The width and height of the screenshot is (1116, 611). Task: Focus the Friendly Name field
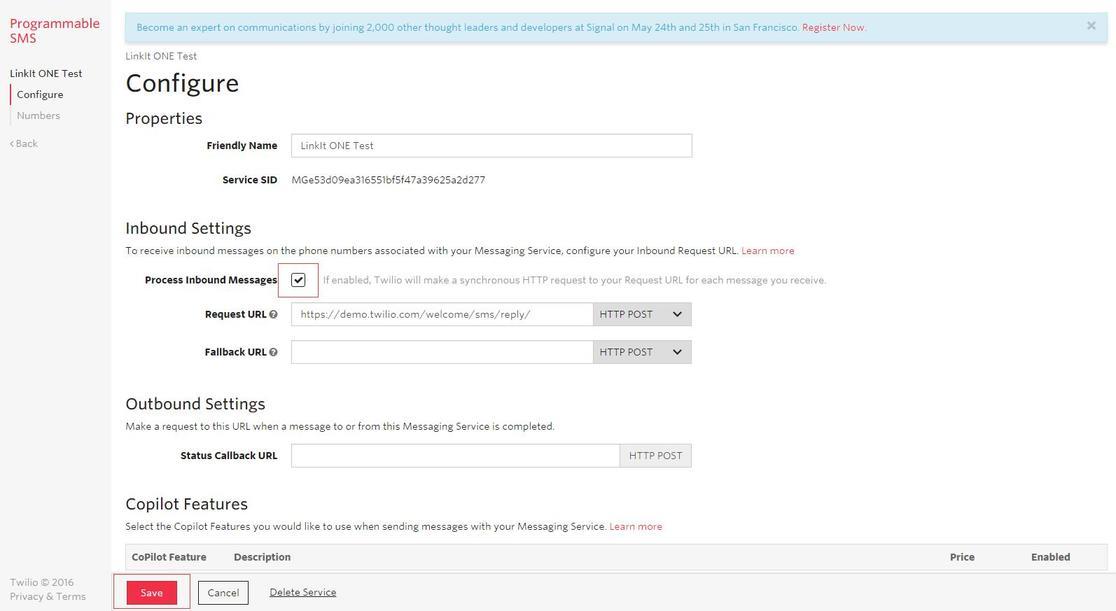(491, 145)
